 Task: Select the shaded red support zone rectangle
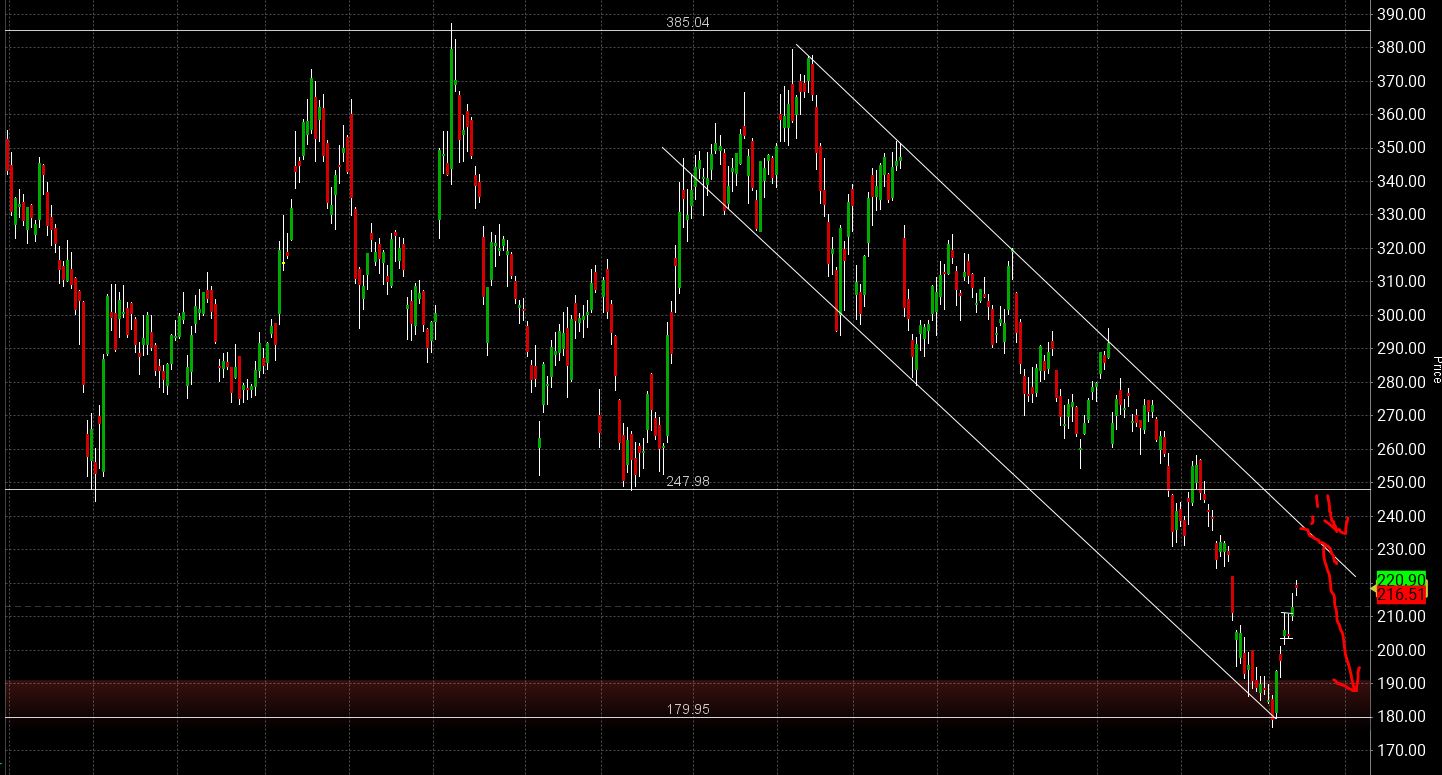687,699
